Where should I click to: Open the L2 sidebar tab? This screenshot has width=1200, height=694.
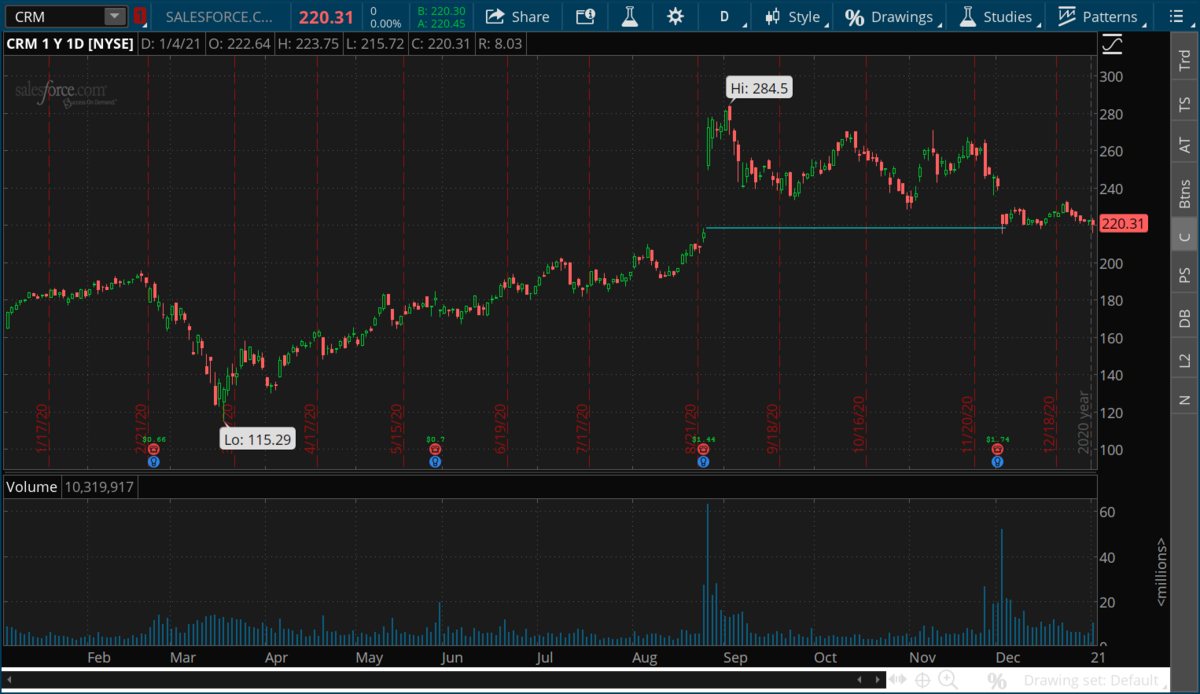[x=1185, y=359]
